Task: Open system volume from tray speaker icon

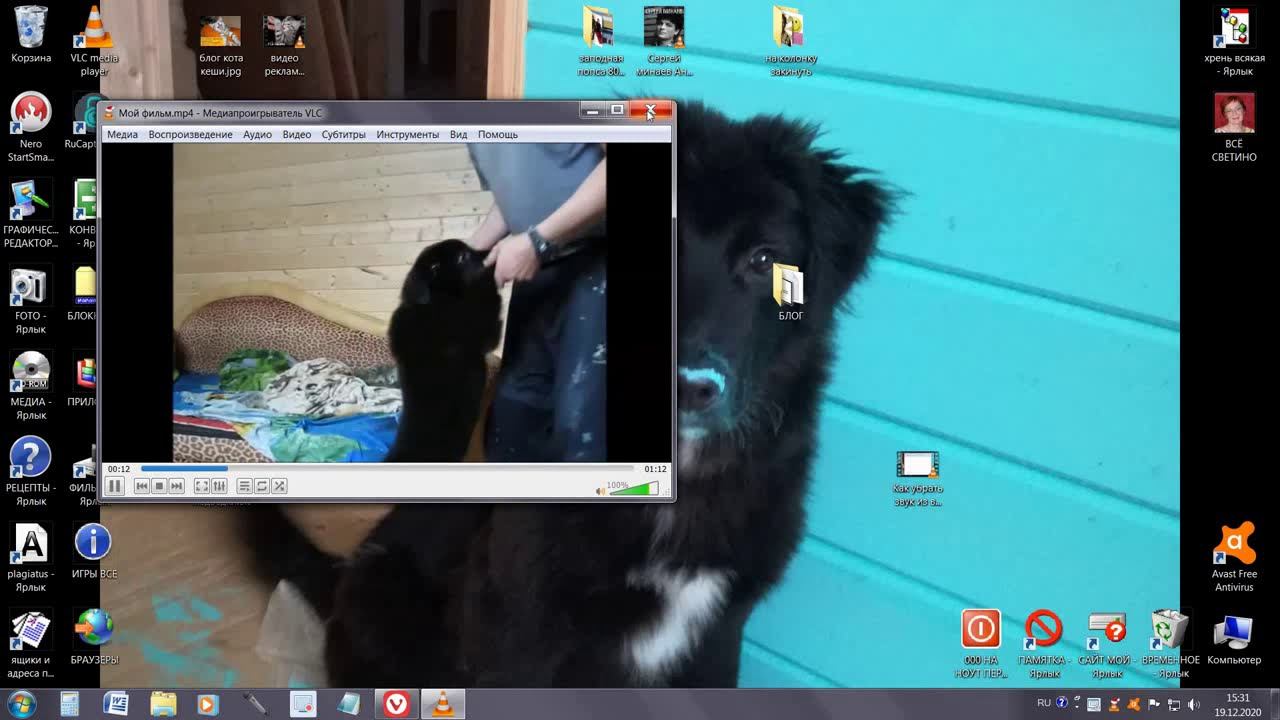Action: [x=1194, y=704]
